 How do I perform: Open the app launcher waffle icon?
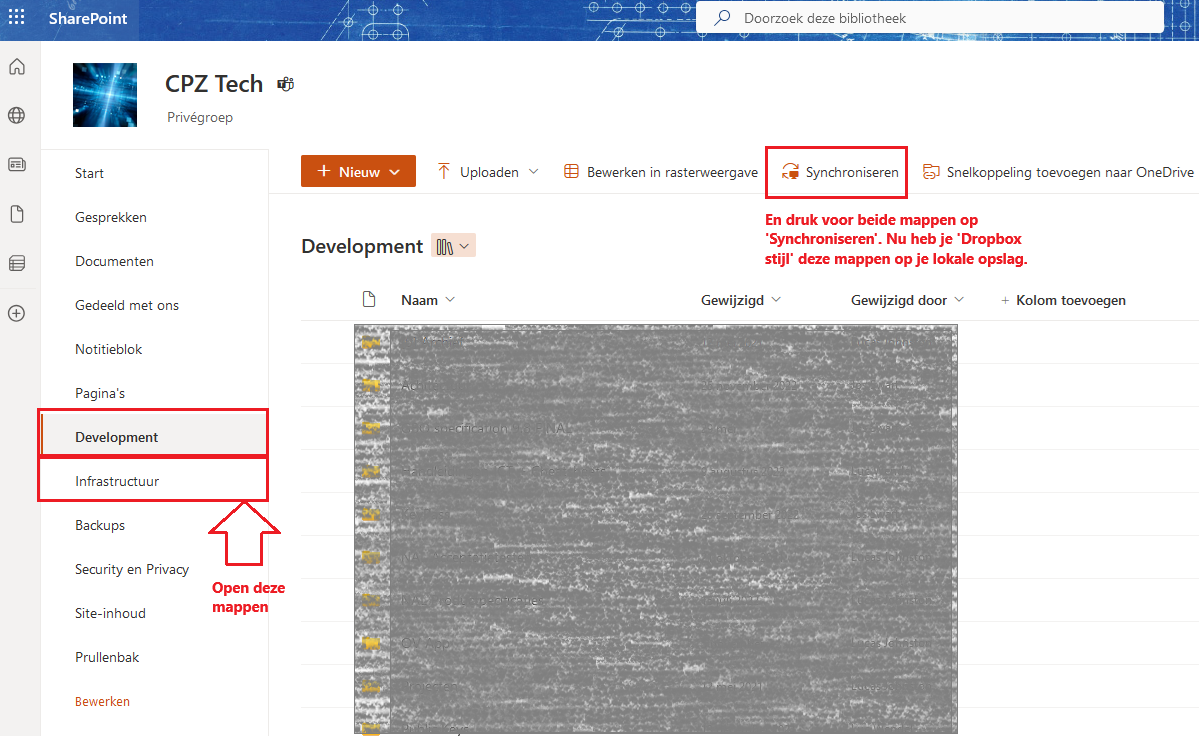[17, 18]
